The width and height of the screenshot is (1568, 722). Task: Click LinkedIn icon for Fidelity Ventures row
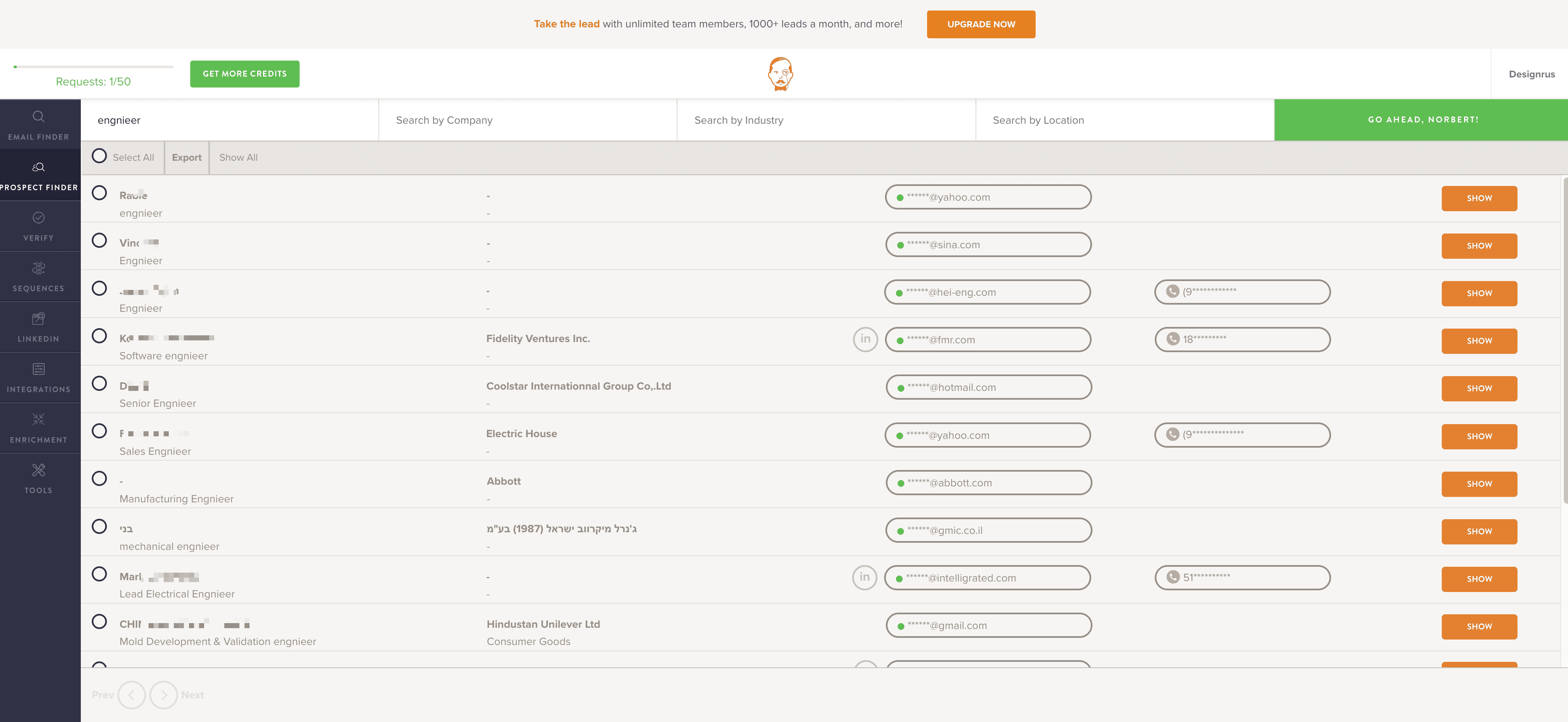[x=865, y=339]
